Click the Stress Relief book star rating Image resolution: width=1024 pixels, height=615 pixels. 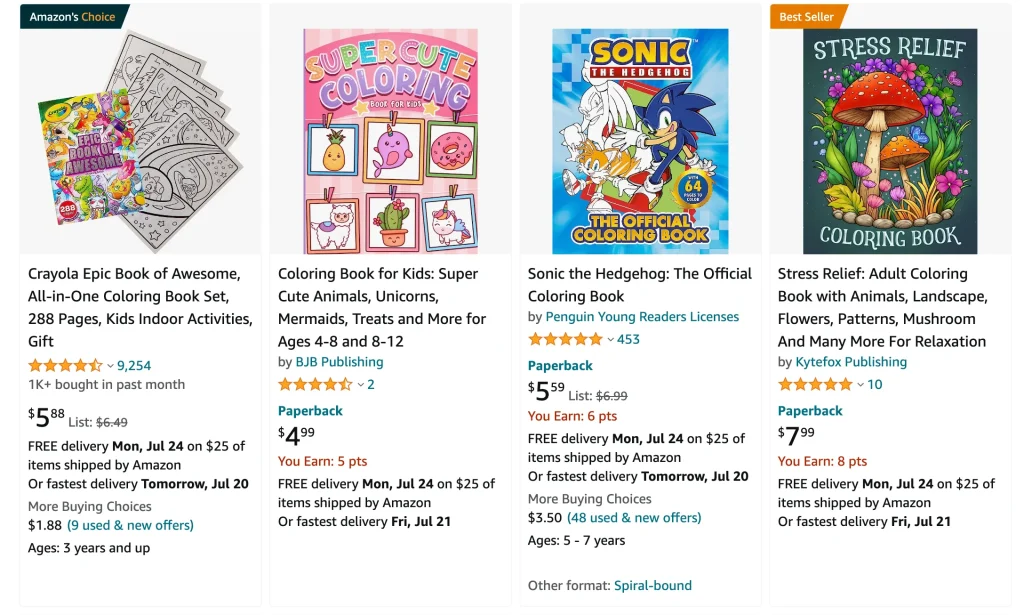pyautogui.click(x=815, y=384)
